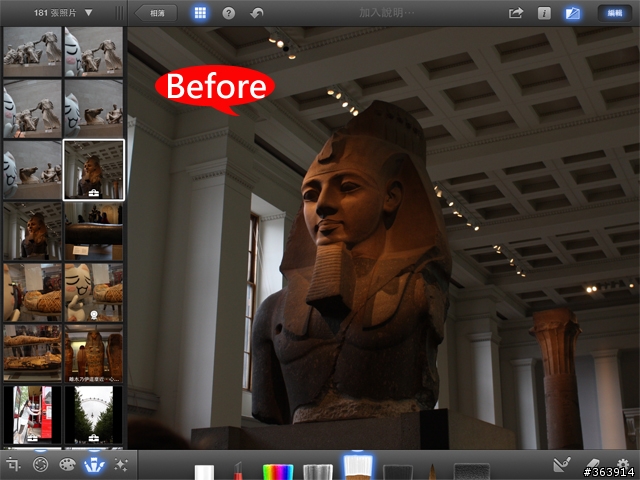640x480 pixels.
Task: Select the highlighted pharaoh statue thumbnail
Action: coord(94,170)
